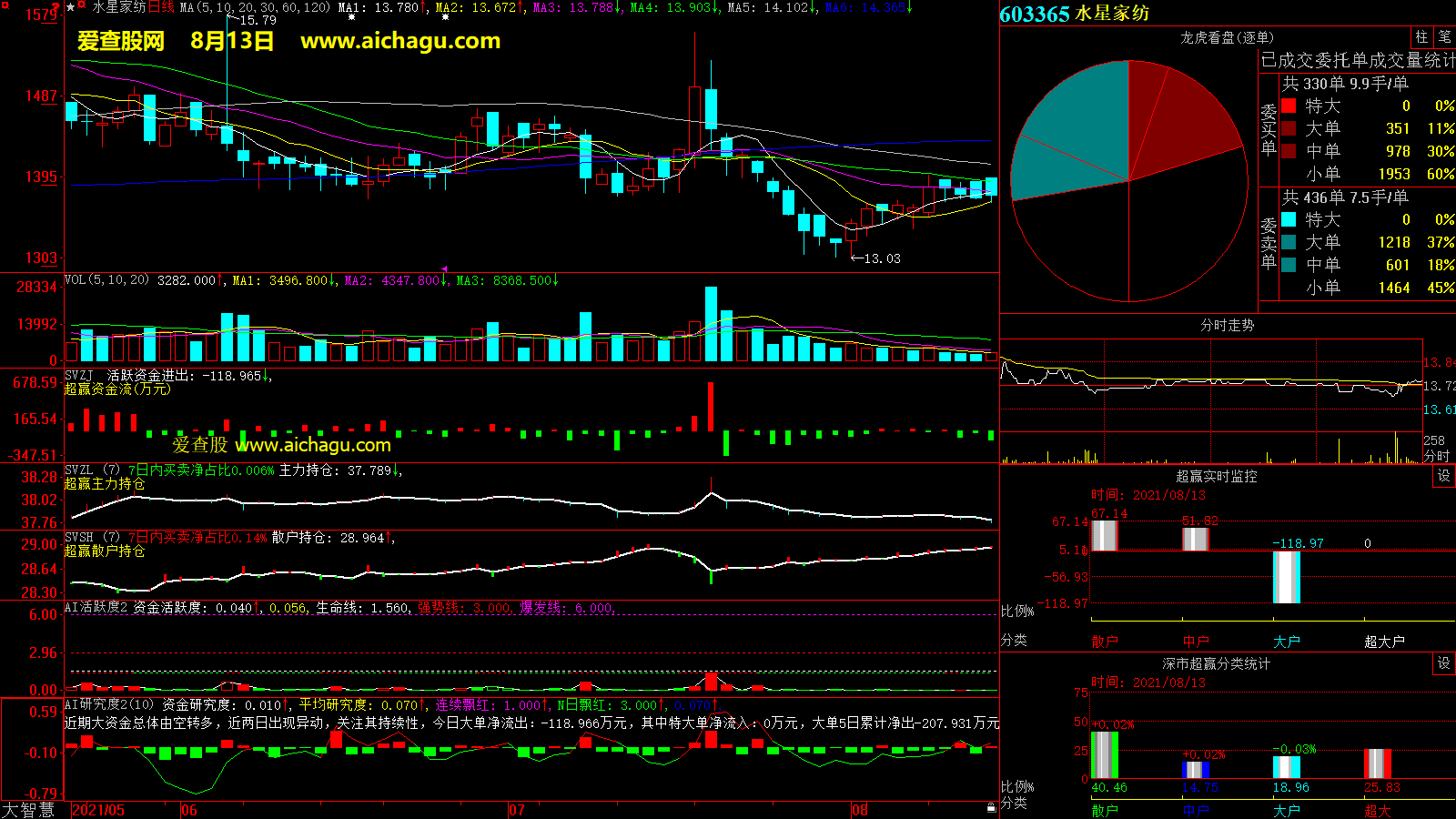Click the white star icon beside stock name
Screen dimensions: 1456x819
pos(71,7)
